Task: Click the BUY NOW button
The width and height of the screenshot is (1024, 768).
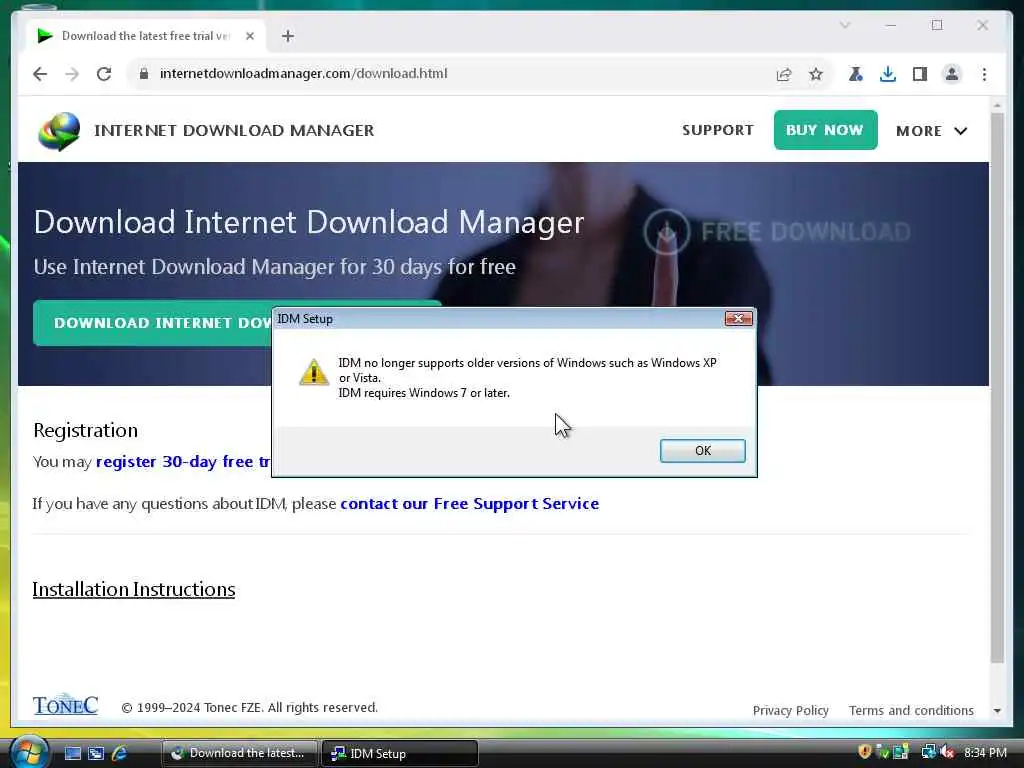Action: pos(825,130)
